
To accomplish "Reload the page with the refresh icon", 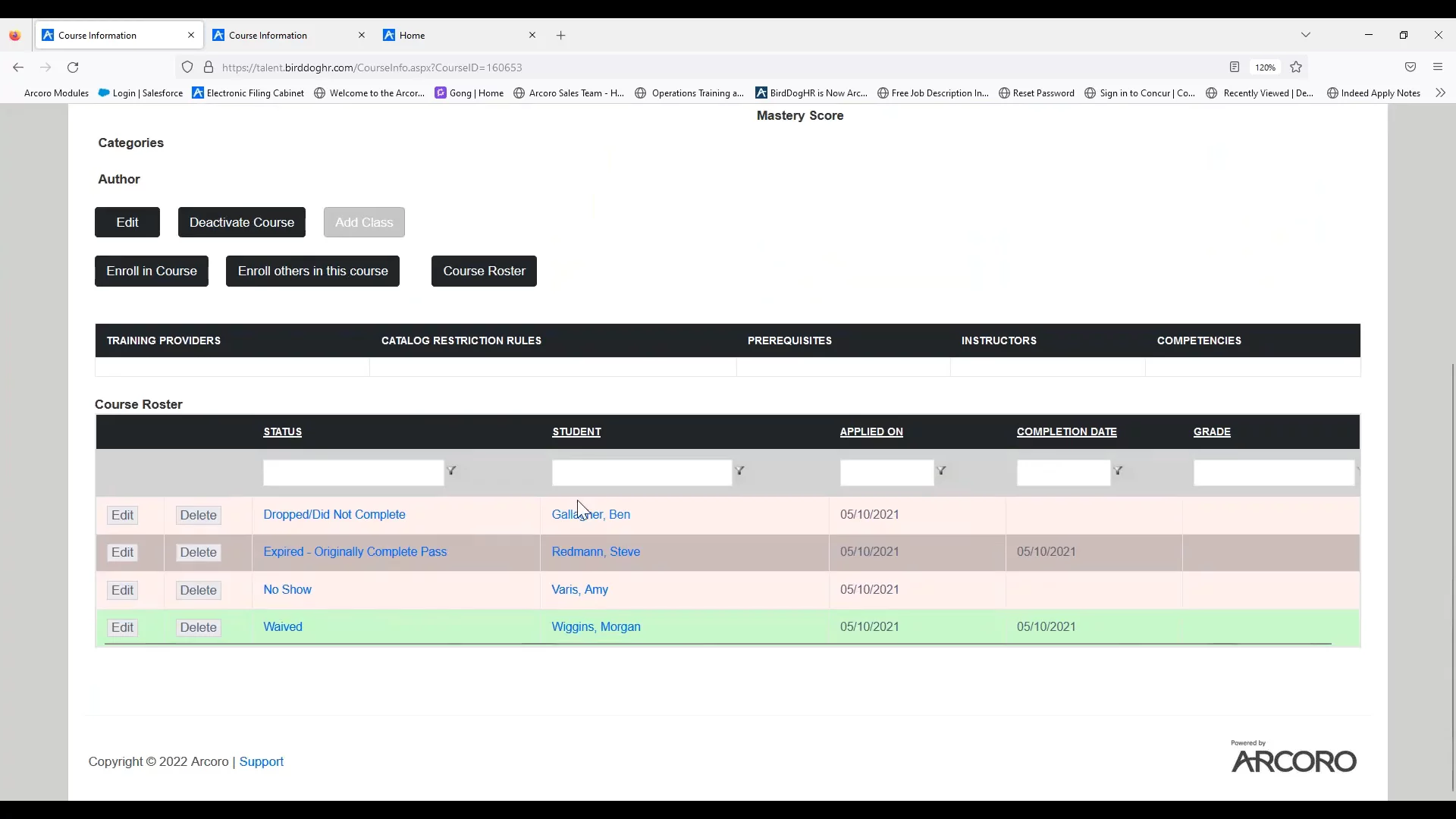I will (x=73, y=67).
